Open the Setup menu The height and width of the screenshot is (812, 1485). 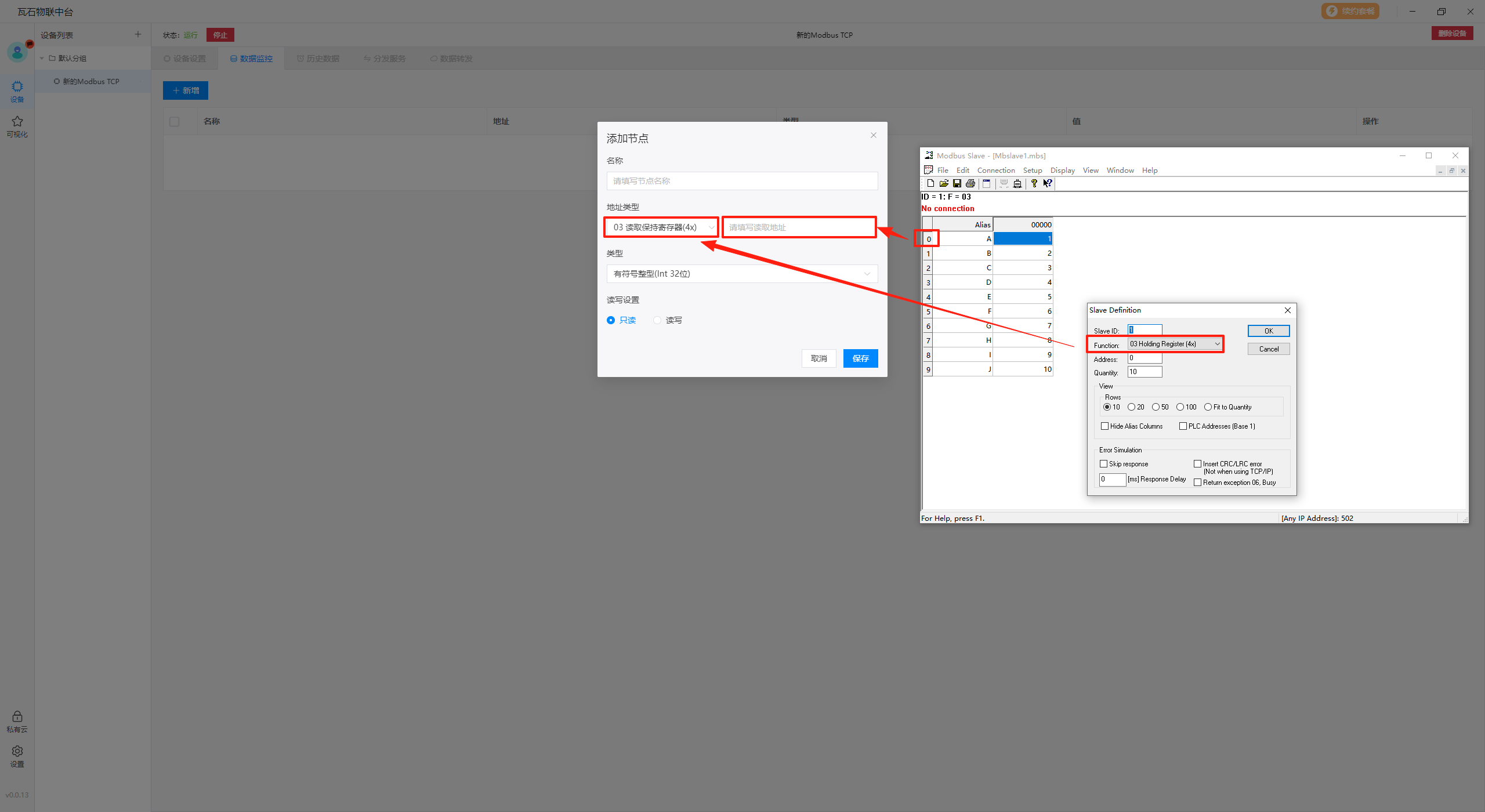(1032, 171)
